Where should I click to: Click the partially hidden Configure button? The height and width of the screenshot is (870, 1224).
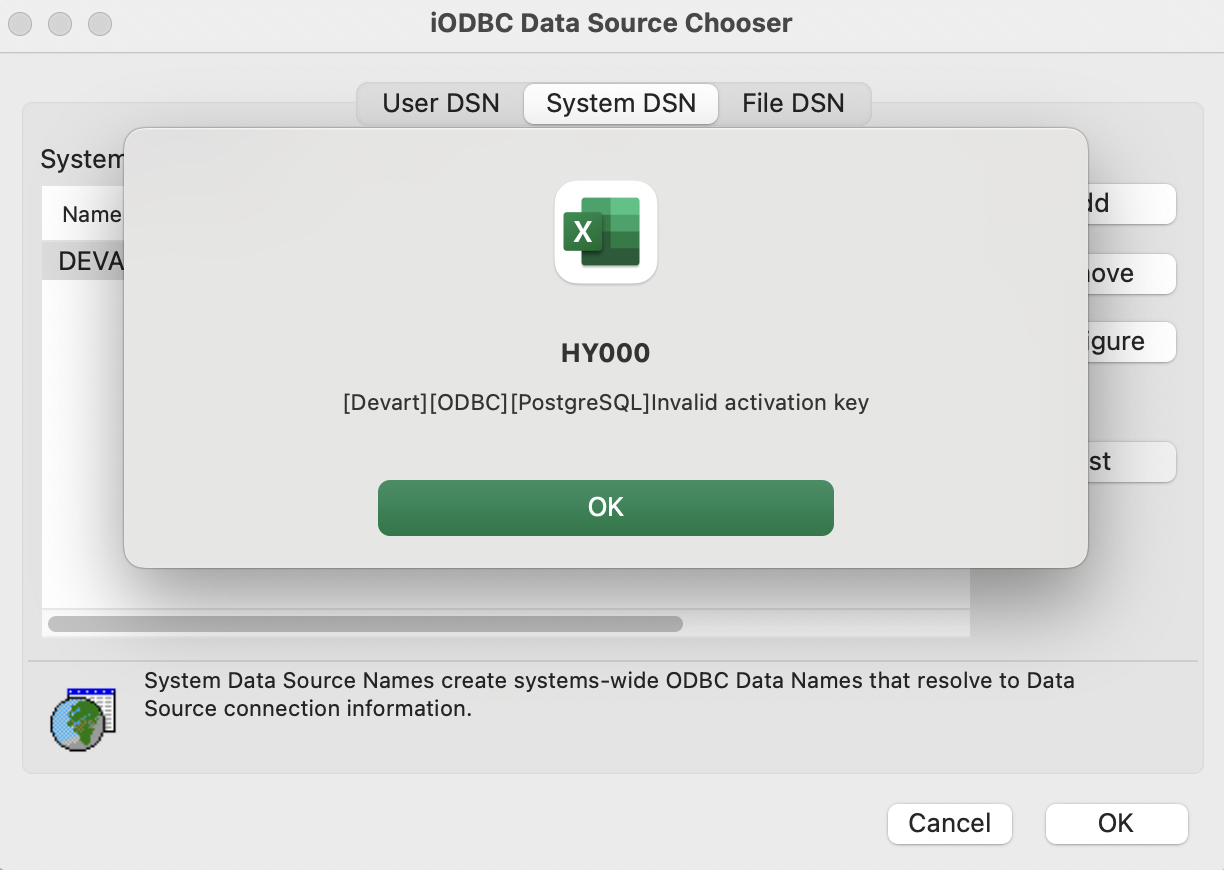(1130, 342)
